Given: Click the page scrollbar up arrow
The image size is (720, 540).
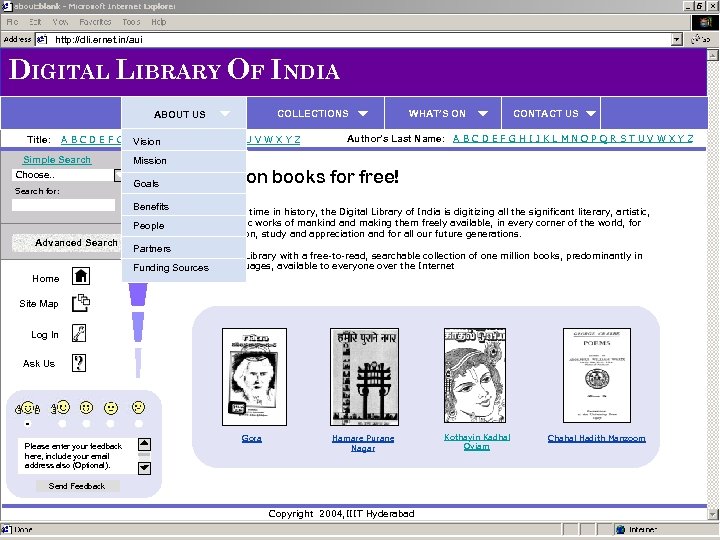Looking at the screenshot, I should pyautogui.click(x=713, y=55).
